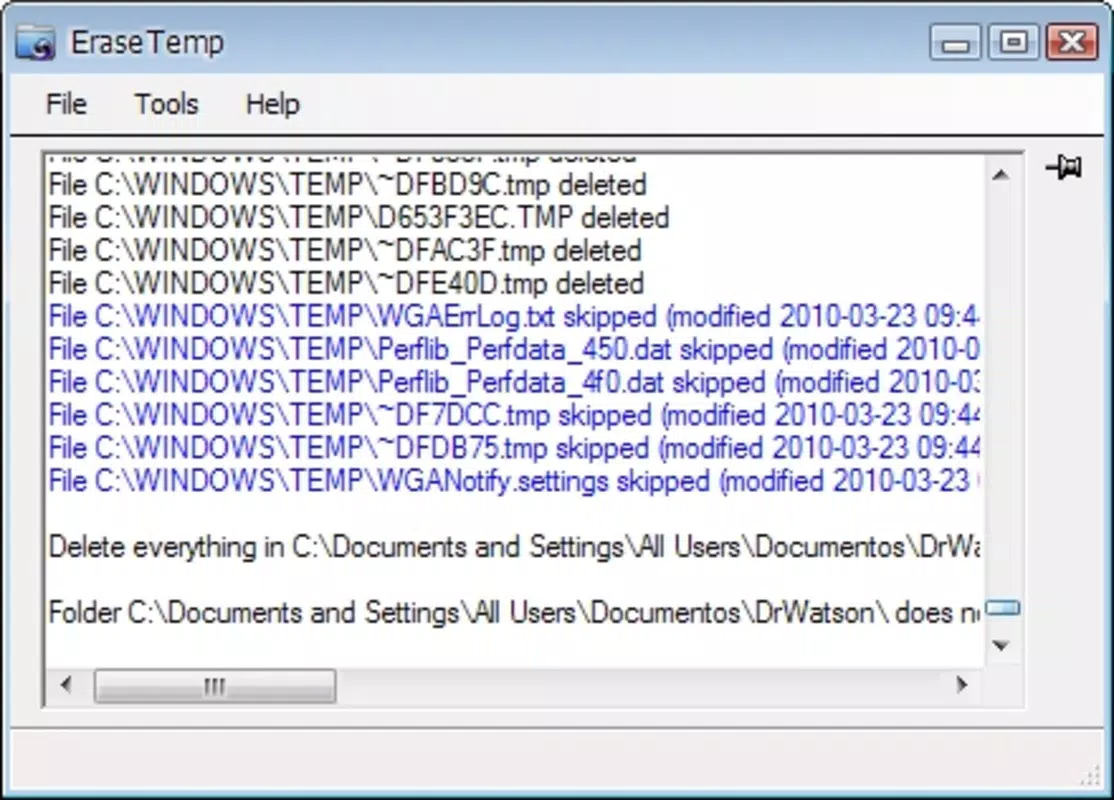
Task: Click the vertical scrollbar down arrow
Action: [1000, 645]
